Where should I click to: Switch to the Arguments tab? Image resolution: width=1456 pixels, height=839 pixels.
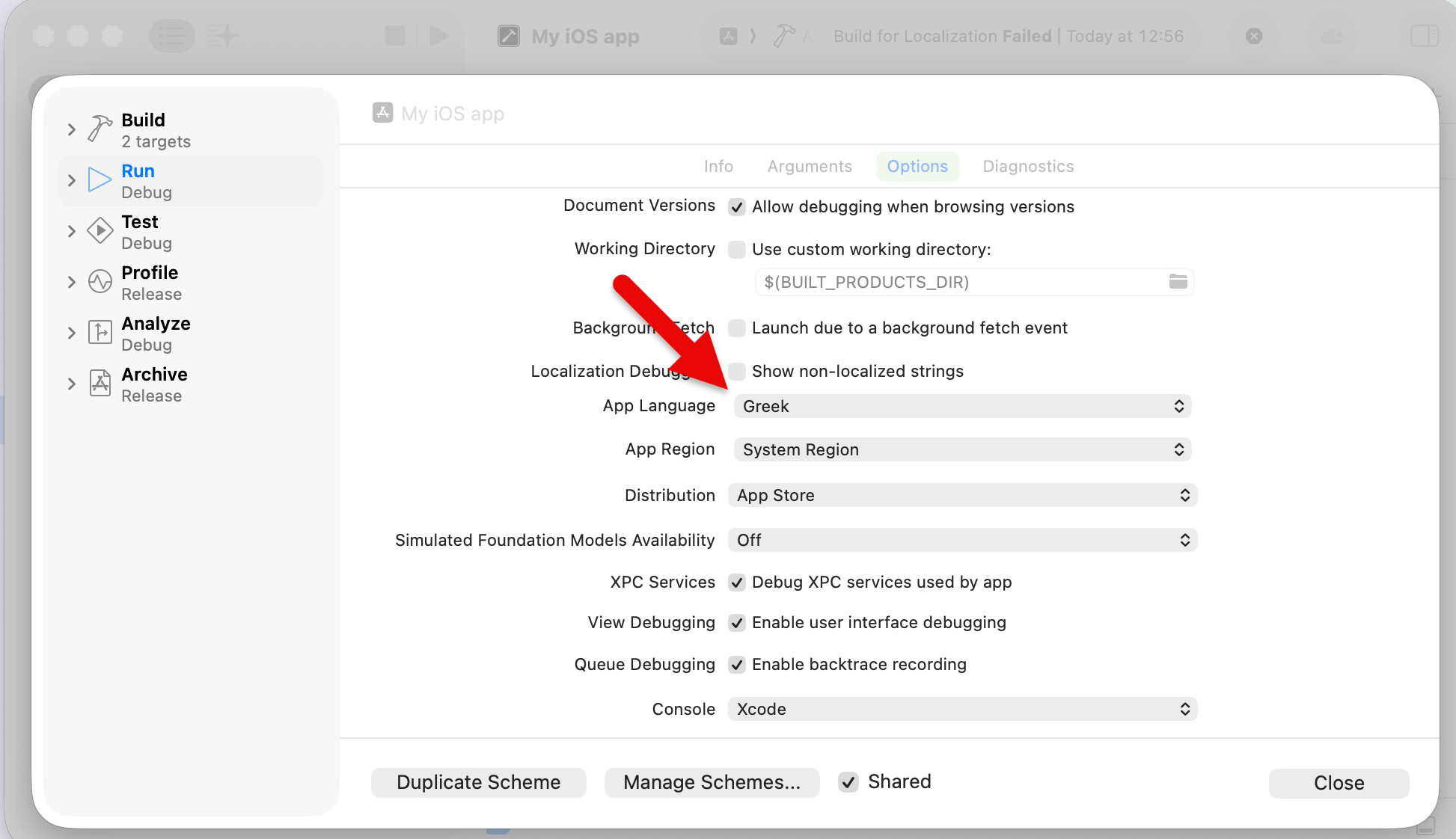point(809,166)
